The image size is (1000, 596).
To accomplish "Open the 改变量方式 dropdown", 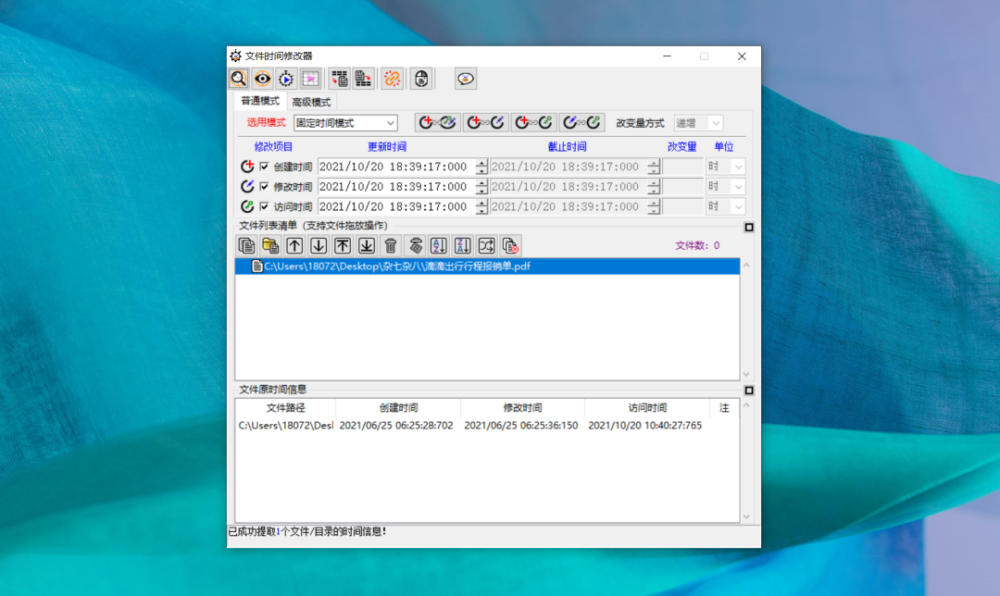I will (698, 123).
